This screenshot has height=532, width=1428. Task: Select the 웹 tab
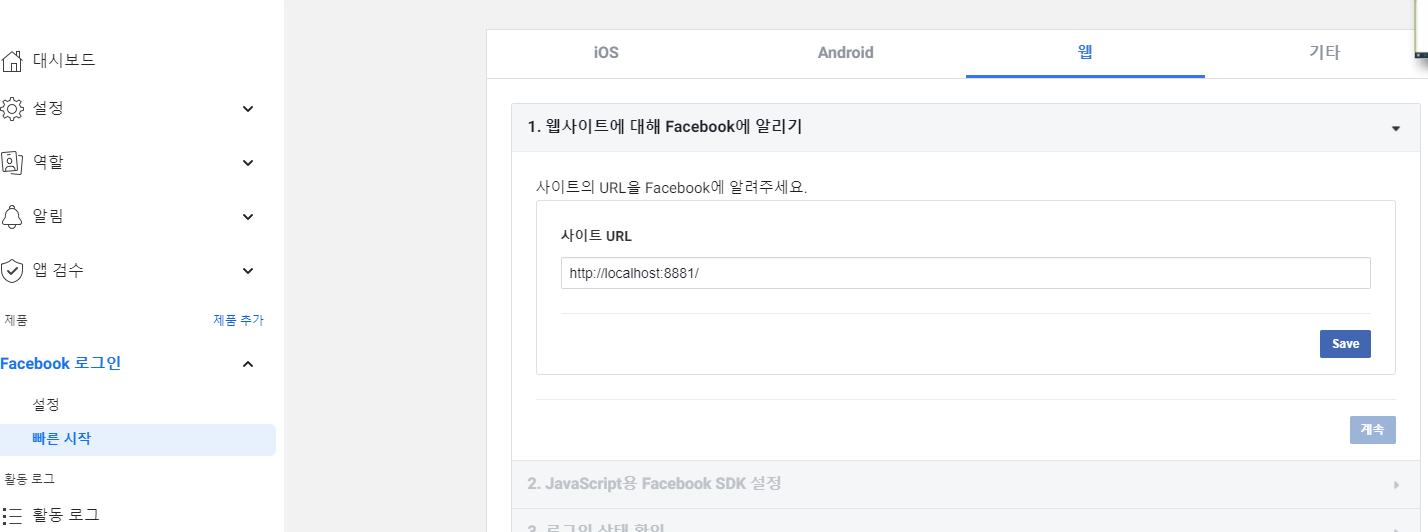tap(1085, 53)
